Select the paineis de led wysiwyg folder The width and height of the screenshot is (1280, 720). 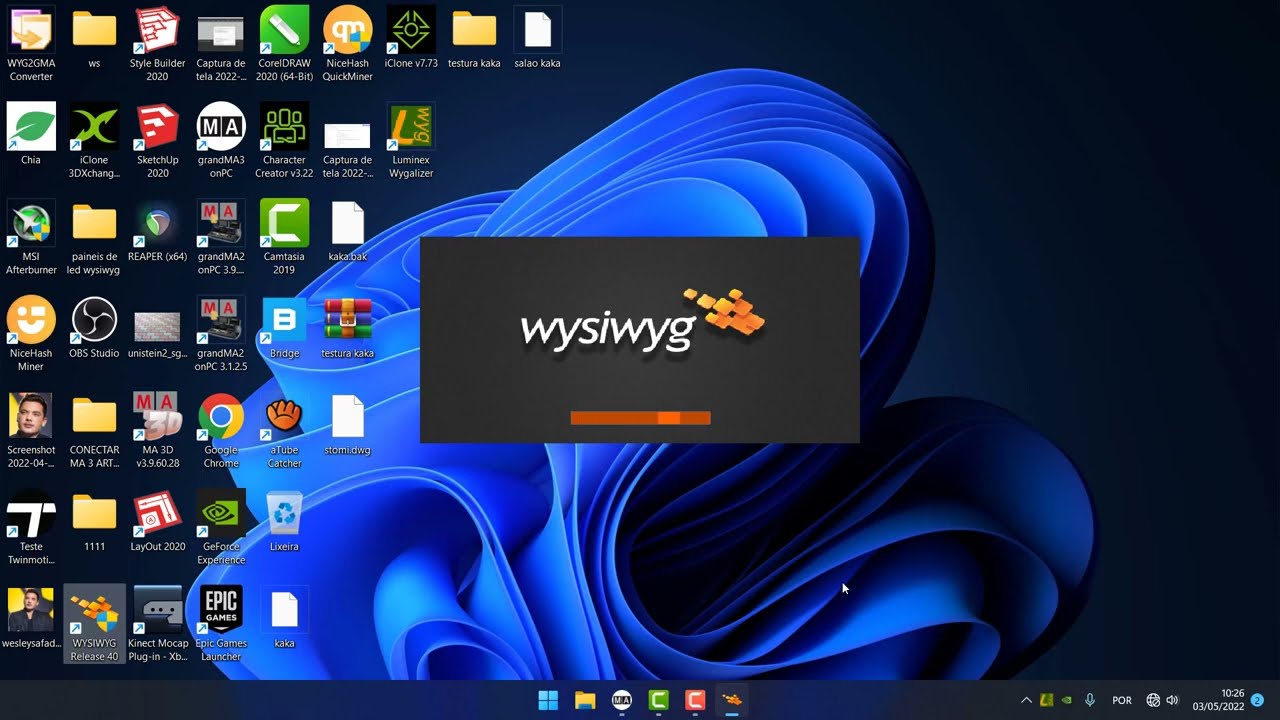94,238
